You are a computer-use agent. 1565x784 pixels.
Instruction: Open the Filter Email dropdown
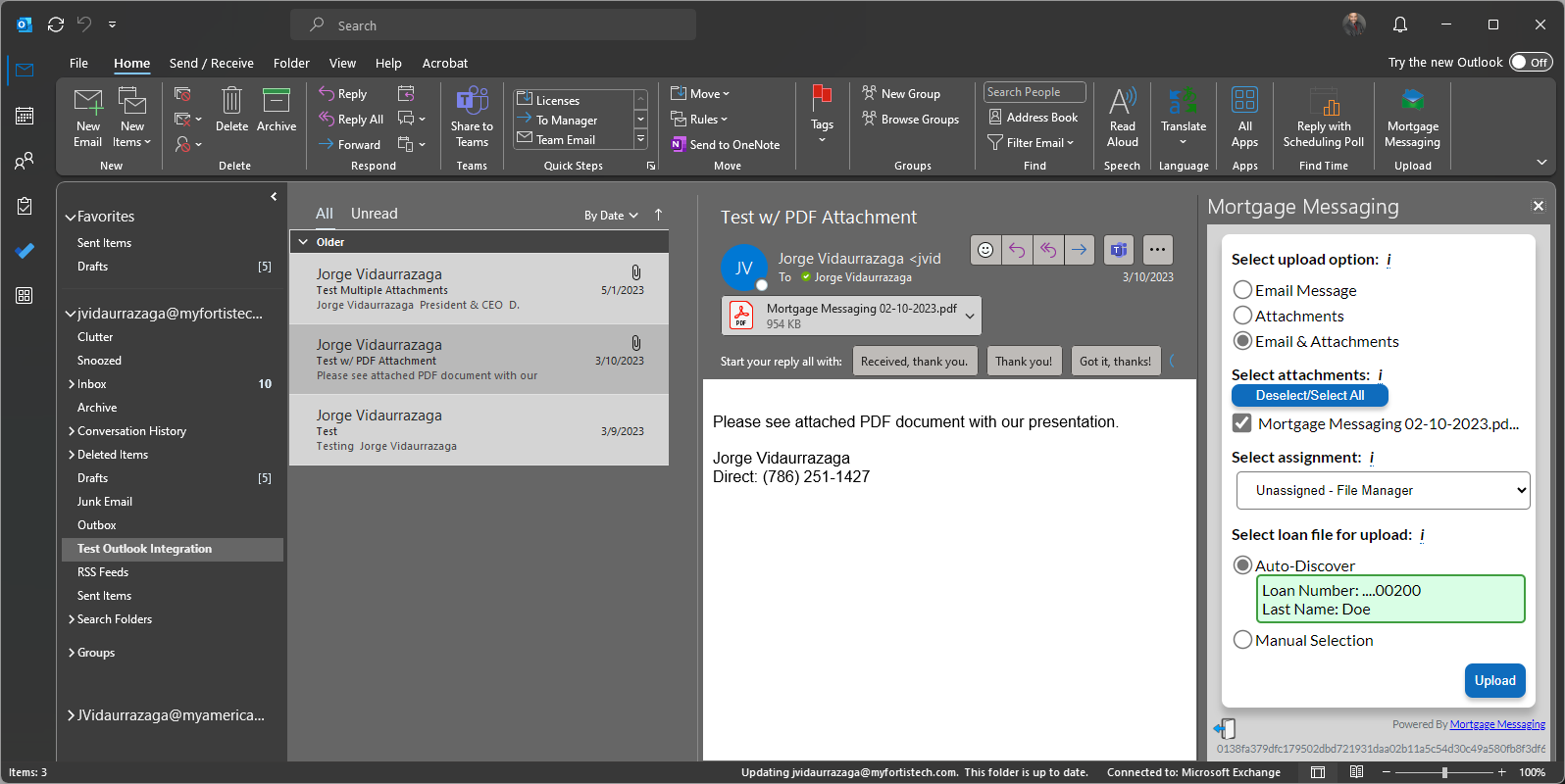1031,142
